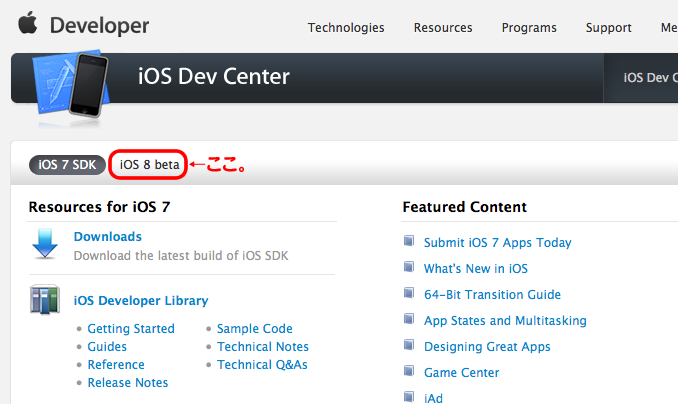Open Submit iOS 7 Apps Today link
The height and width of the screenshot is (404, 678).
coord(498,243)
